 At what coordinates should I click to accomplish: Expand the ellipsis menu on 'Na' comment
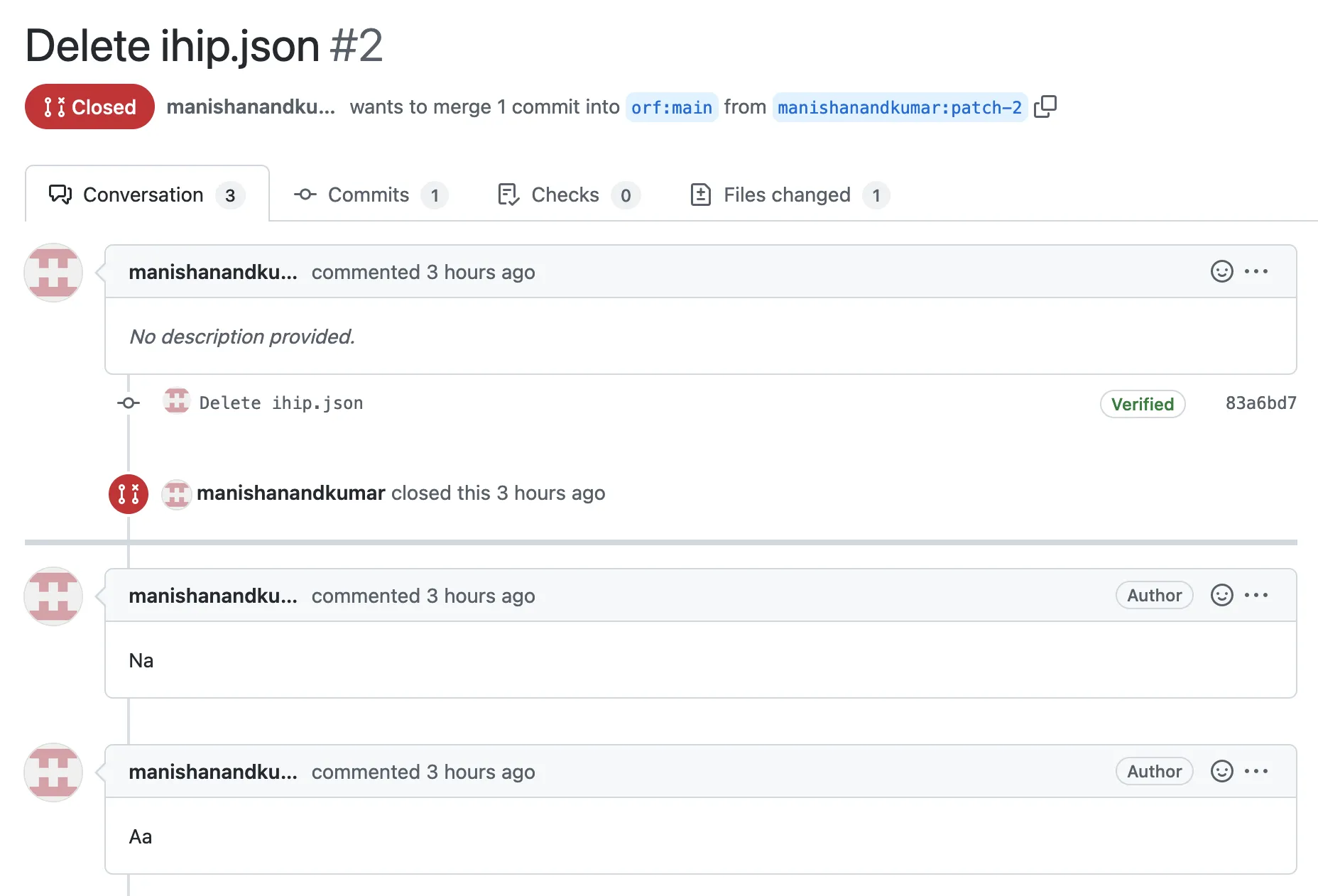click(x=1256, y=596)
